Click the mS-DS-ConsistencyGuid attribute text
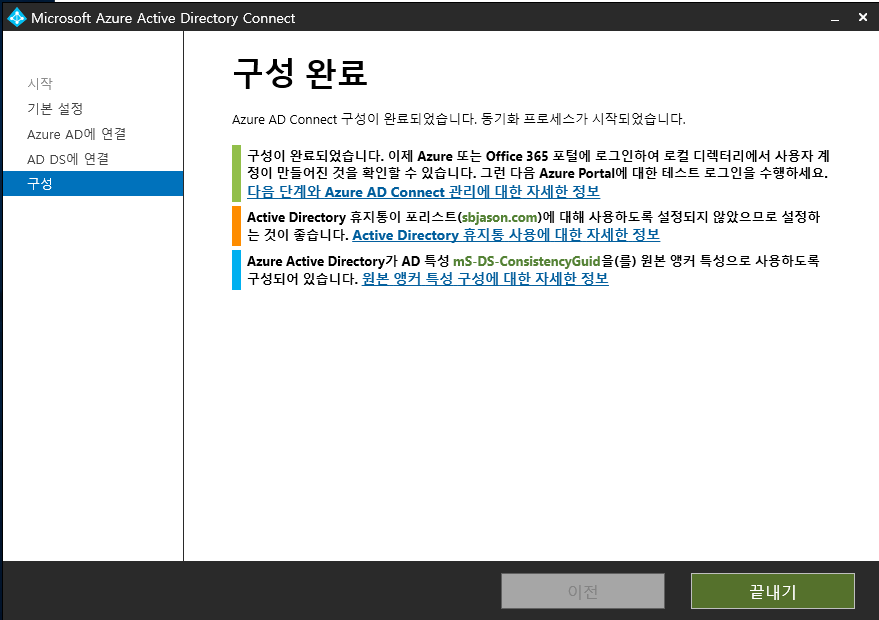Viewport: 879px width, 620px height. [526, 261]
